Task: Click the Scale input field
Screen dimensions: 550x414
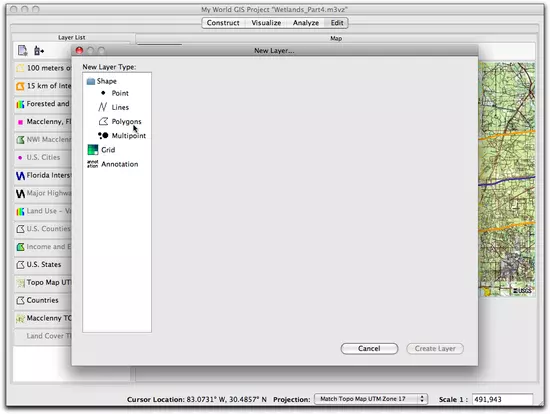Action: coord(502,399)
